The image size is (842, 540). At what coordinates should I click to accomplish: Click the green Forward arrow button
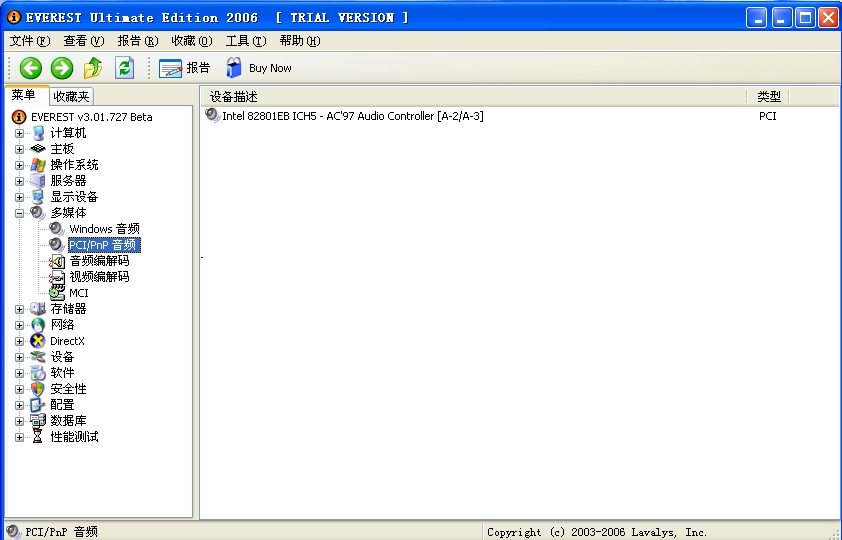(62, 68)
